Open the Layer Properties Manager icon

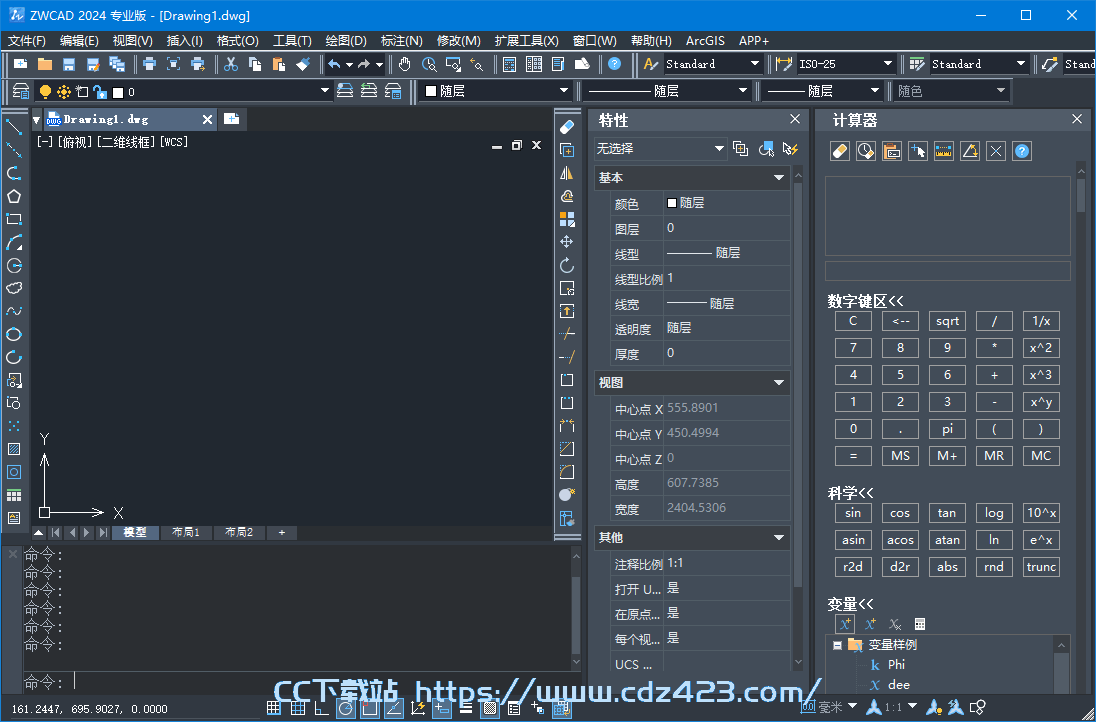click(21, 91)
